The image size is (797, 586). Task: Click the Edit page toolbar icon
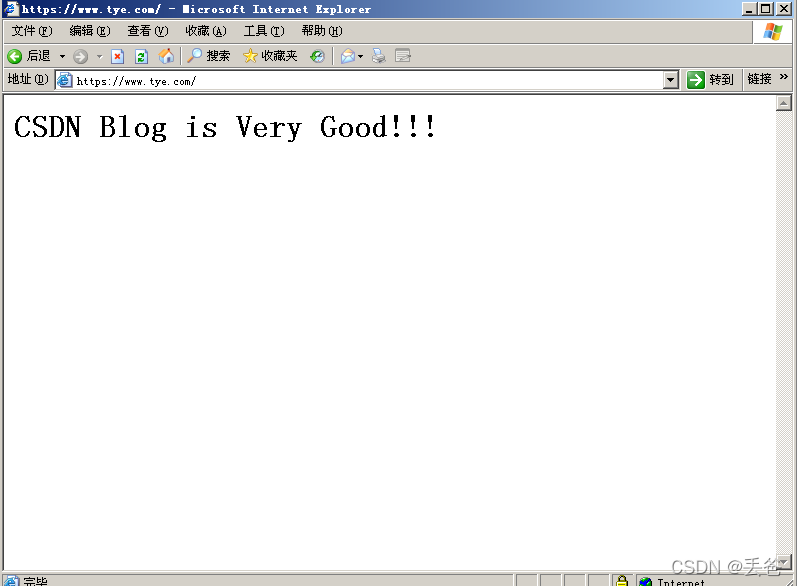coord(403,56)
